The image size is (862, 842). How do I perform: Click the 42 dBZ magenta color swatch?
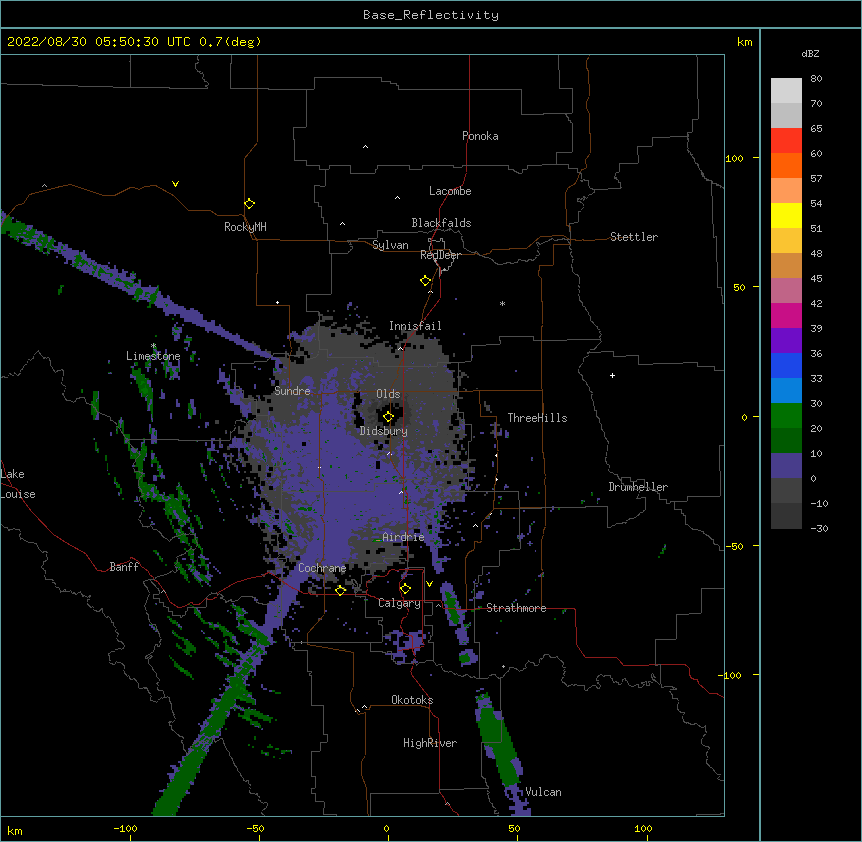pyautogui.click(x=786, y=315)
